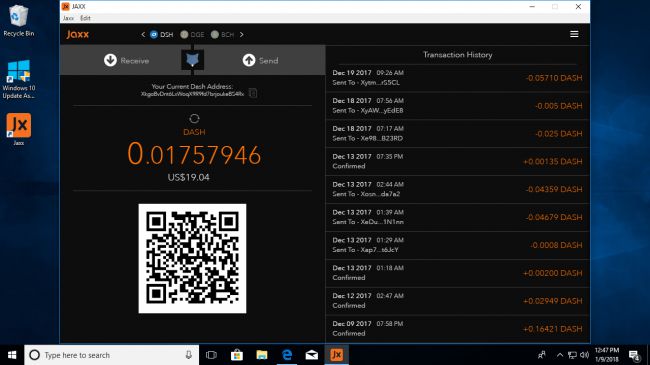This screenshot has height=365, width=650.
Task: Open the Dec 13 2017 07:35 PM transaction
Action: pos(457,161)
